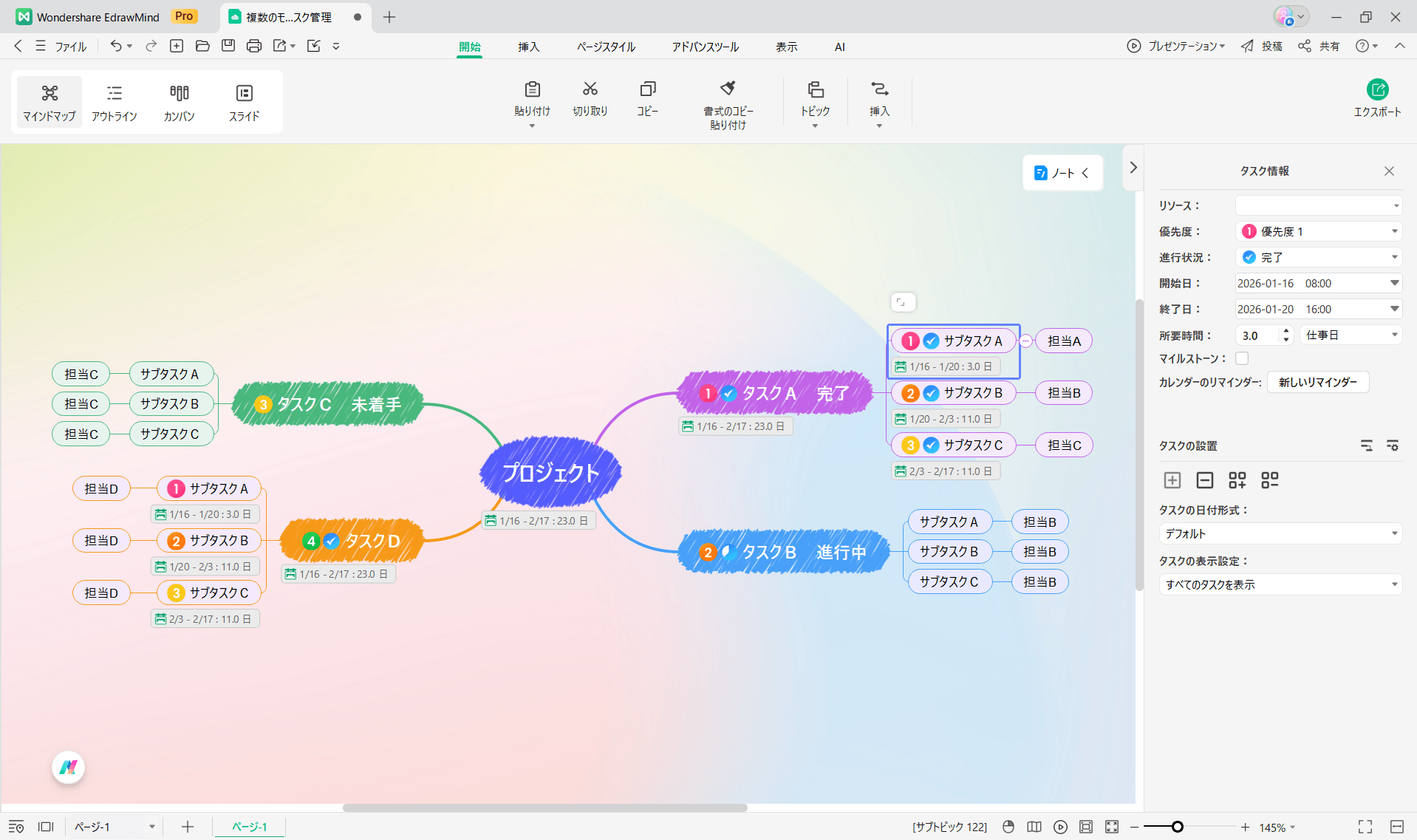Open the ノート panel button
This screenshot has width=1417, height=840.
pyautogui.click(x=1062, y=173)
